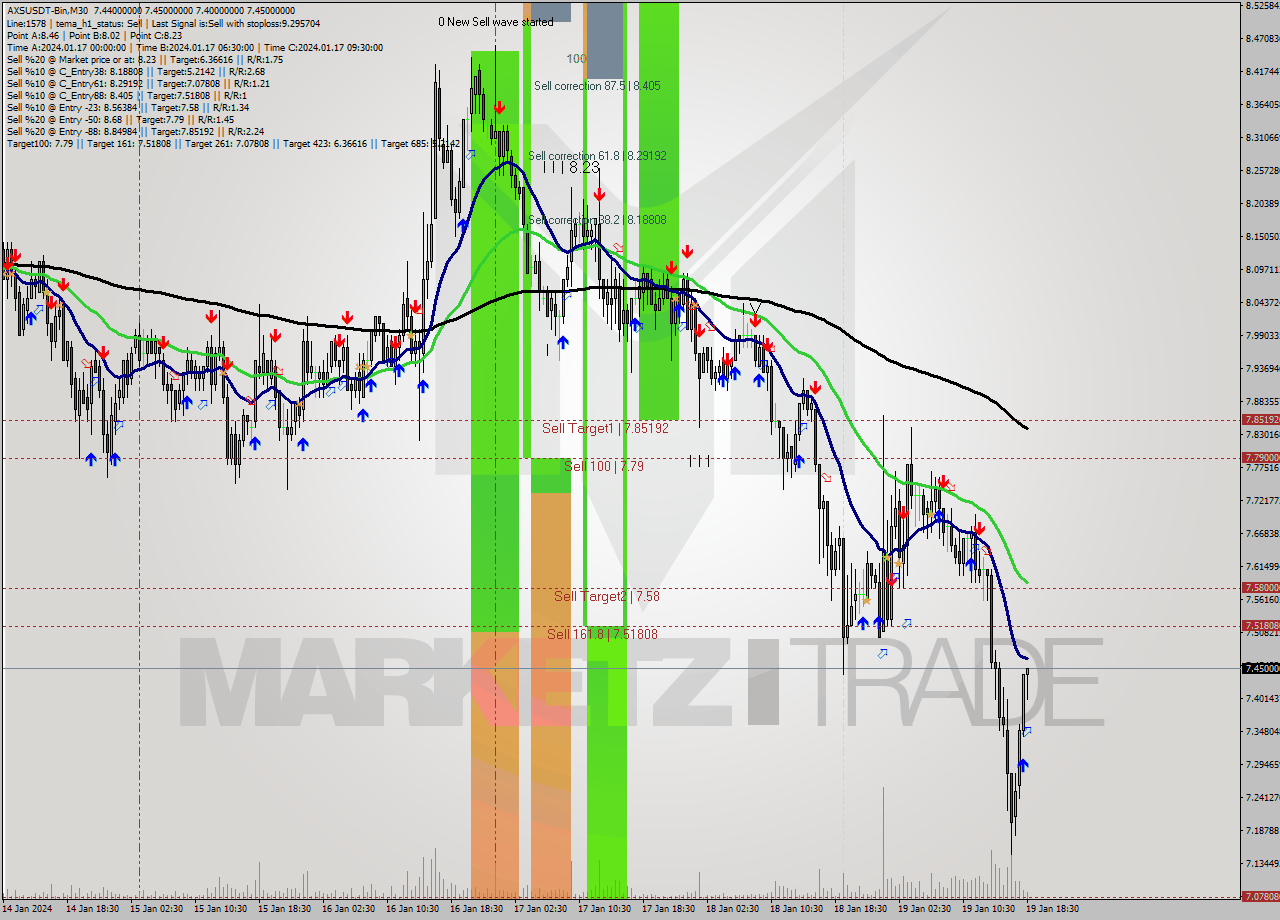The image size is (1280, 920).
Task: Select the 'Sell Target1 | 7.85192' label
Action: point(605,428)
